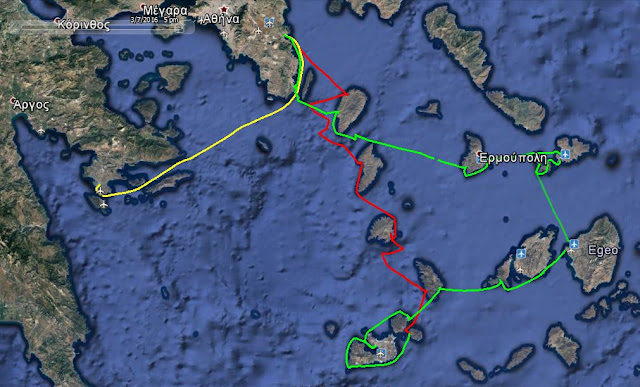Click the blue Athens airport icon
Viewport: 640px width, 387px height.
click(x=269, y=22)
